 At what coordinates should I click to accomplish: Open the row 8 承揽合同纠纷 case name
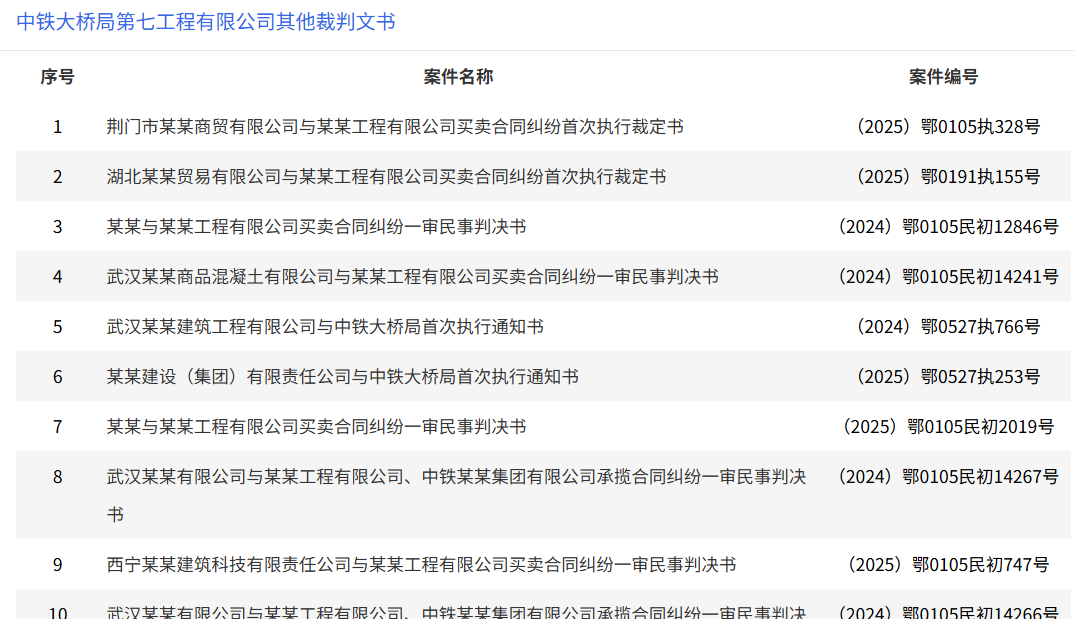pos(456,477)
